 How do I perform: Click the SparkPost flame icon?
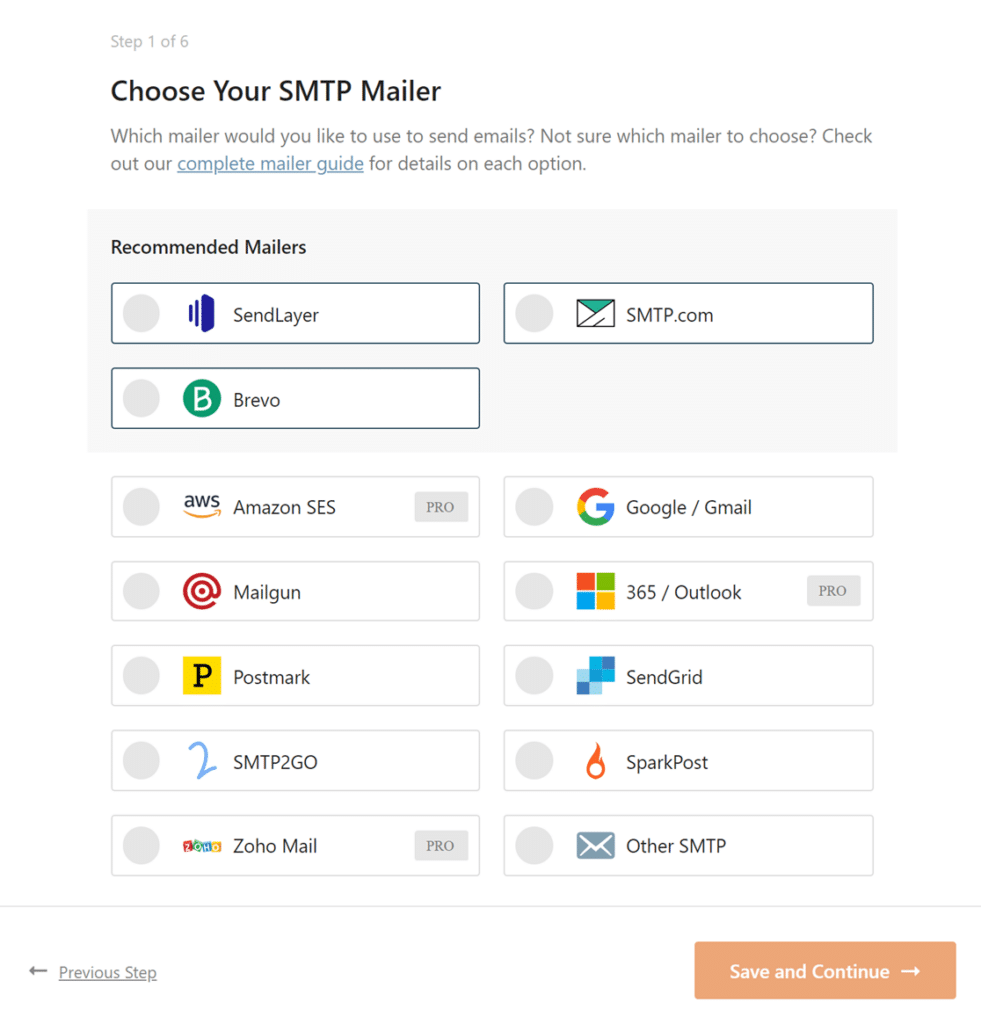point(596,760)
